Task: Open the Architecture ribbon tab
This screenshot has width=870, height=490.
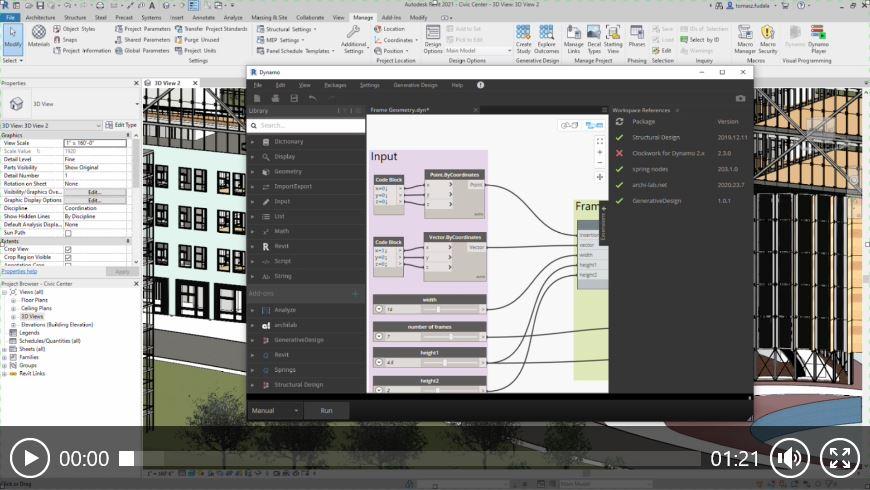Action: click(40, 17)
